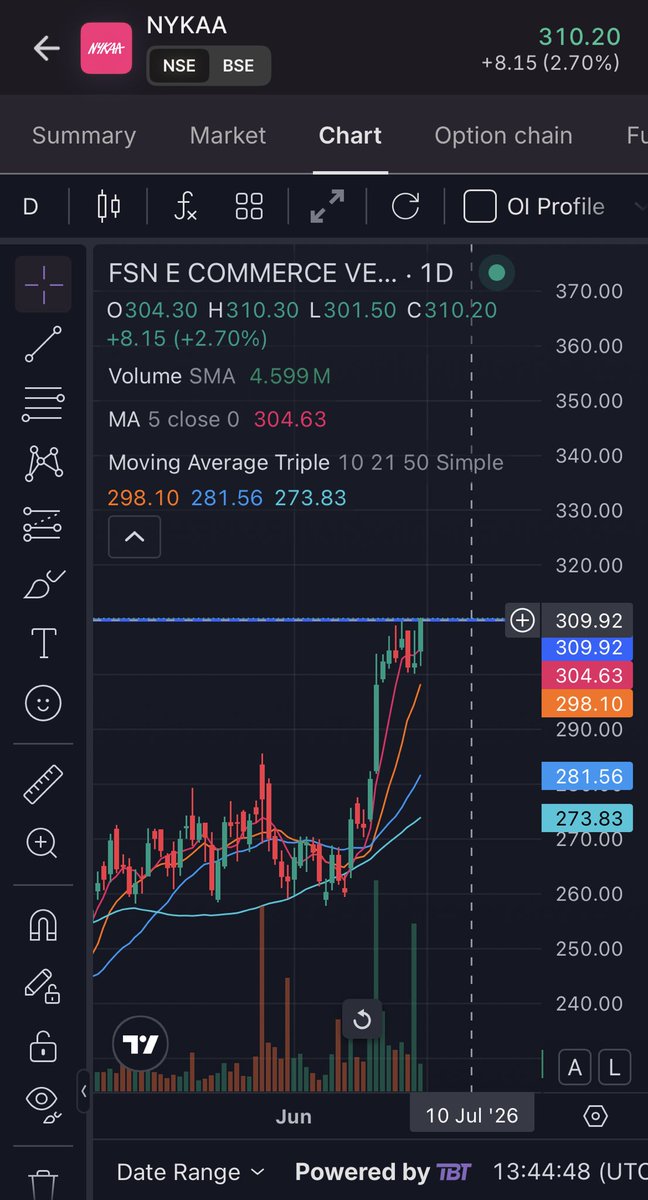Select the MA 5 close indicator legend
The height and width of the screenshot is (1200, 648).
pos(217,419)
